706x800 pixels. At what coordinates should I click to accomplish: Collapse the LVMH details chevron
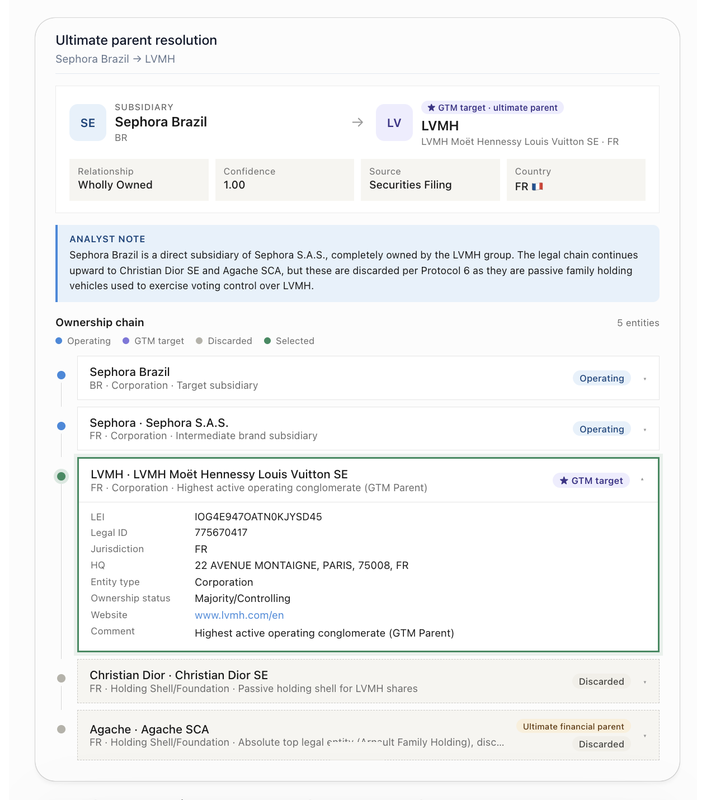[x=642, y=480]
